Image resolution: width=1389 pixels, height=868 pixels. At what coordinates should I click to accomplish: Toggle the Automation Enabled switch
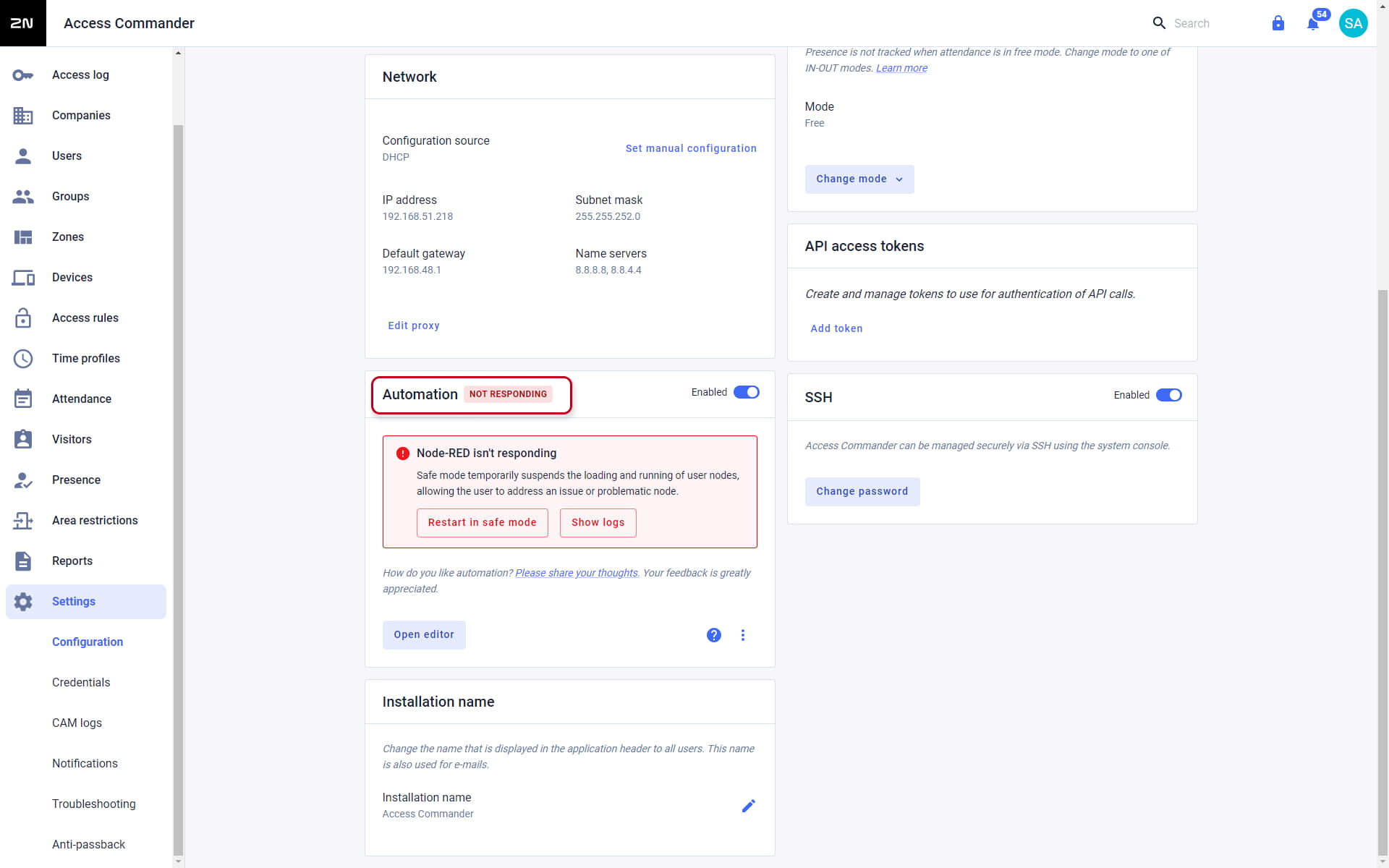tap(747, 392)
